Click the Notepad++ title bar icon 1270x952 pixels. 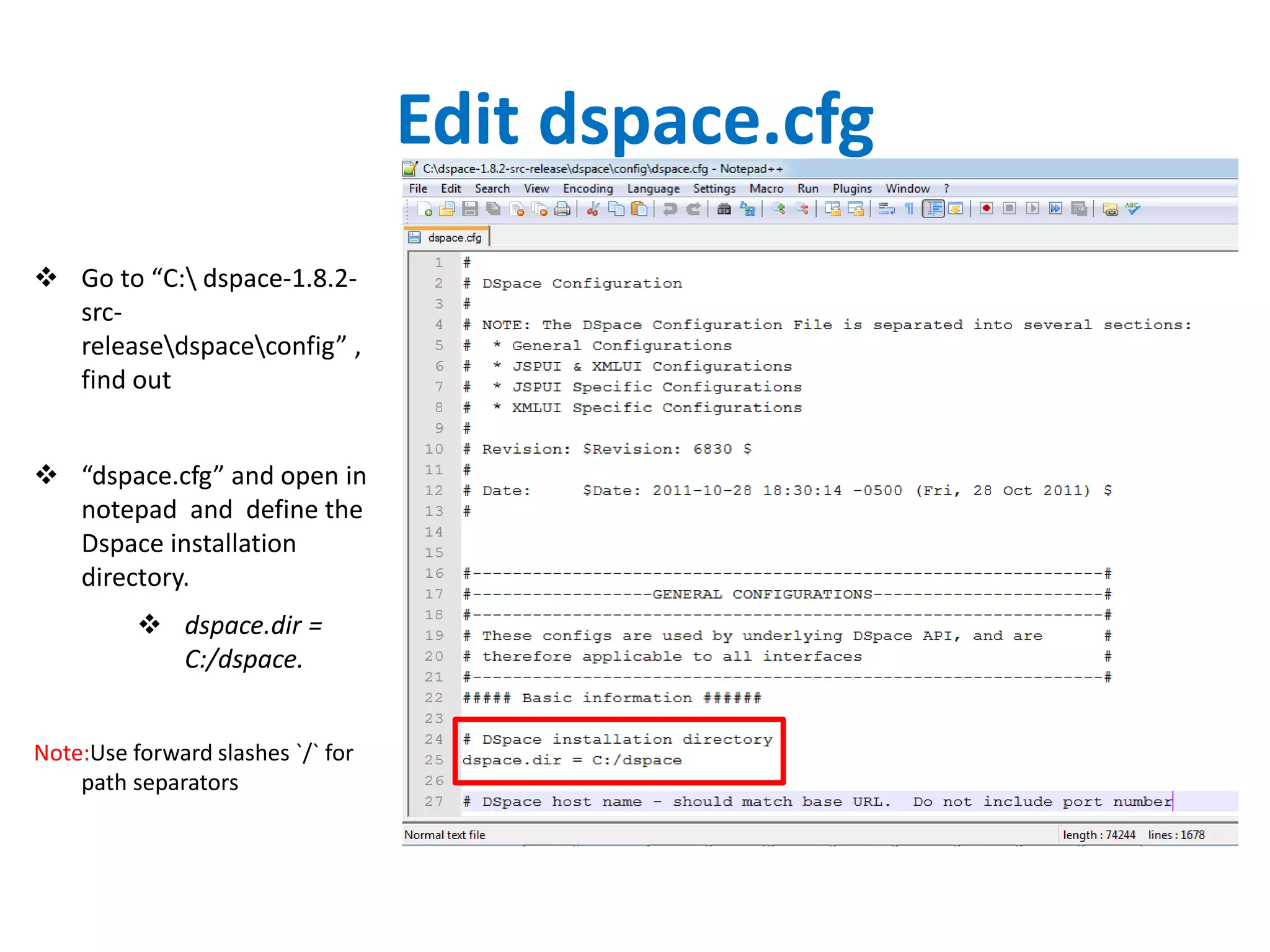click(x=410, y=169)
